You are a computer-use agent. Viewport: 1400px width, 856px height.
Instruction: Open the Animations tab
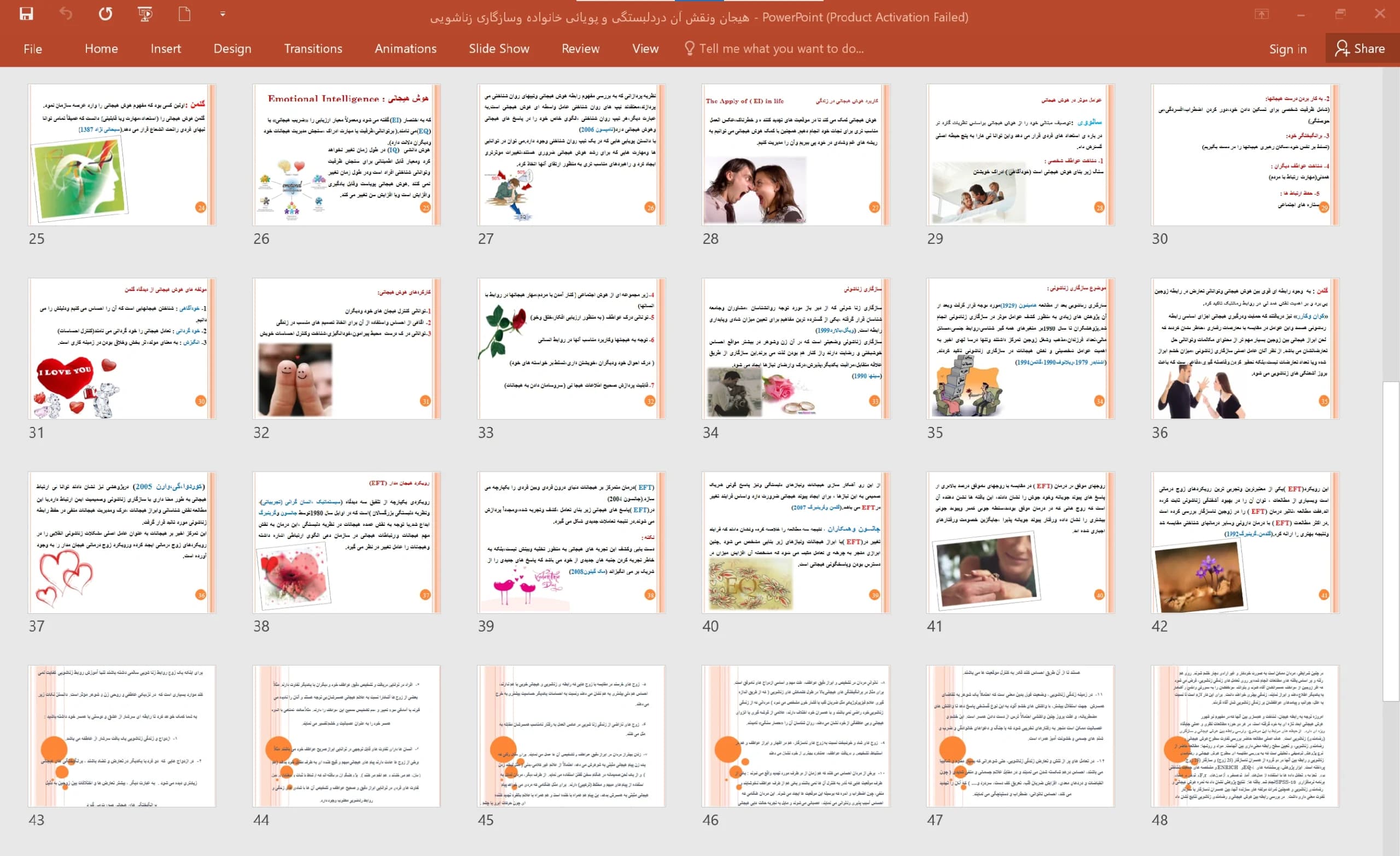tap(406, 49)
